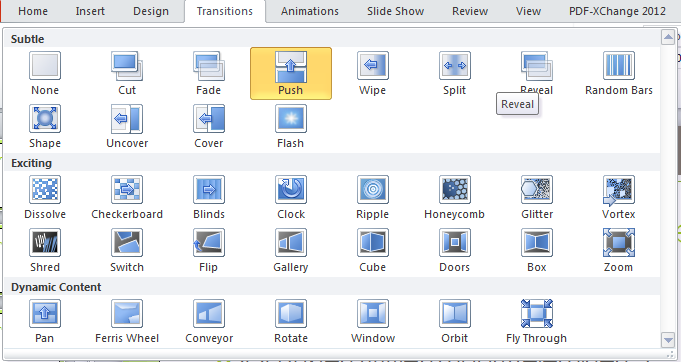
Task: Open the Home ribbon tab
Action: coord(33,11)
